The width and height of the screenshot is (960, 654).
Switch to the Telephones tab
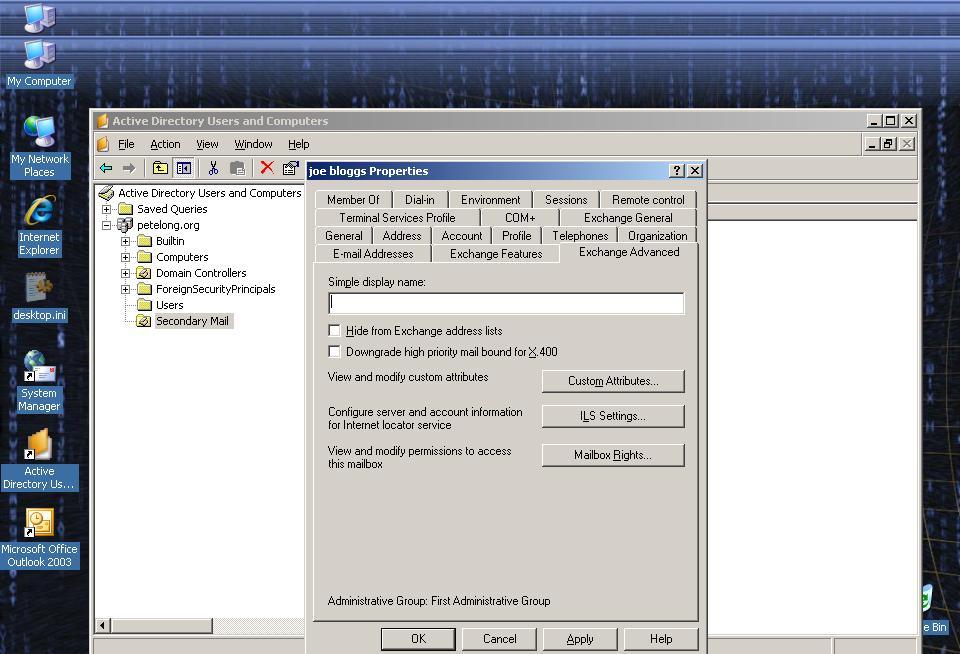click(x=580, y=236)
